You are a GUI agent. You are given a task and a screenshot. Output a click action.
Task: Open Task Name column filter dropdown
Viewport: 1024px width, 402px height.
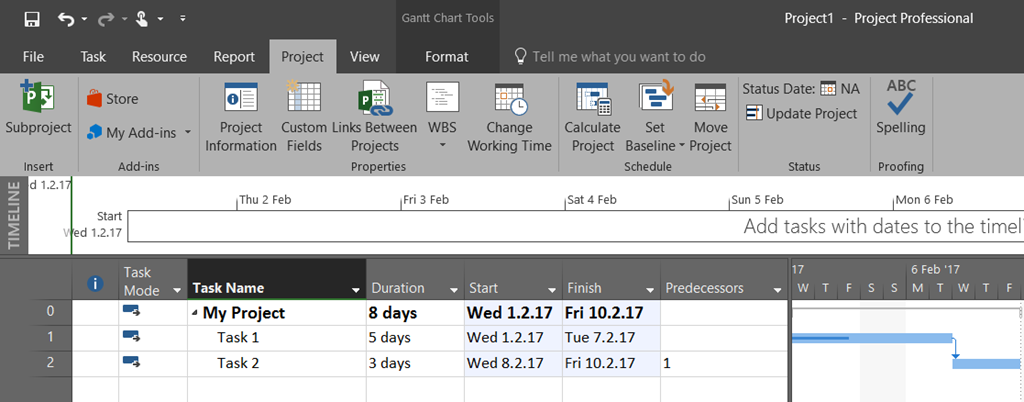coord(355,289)
